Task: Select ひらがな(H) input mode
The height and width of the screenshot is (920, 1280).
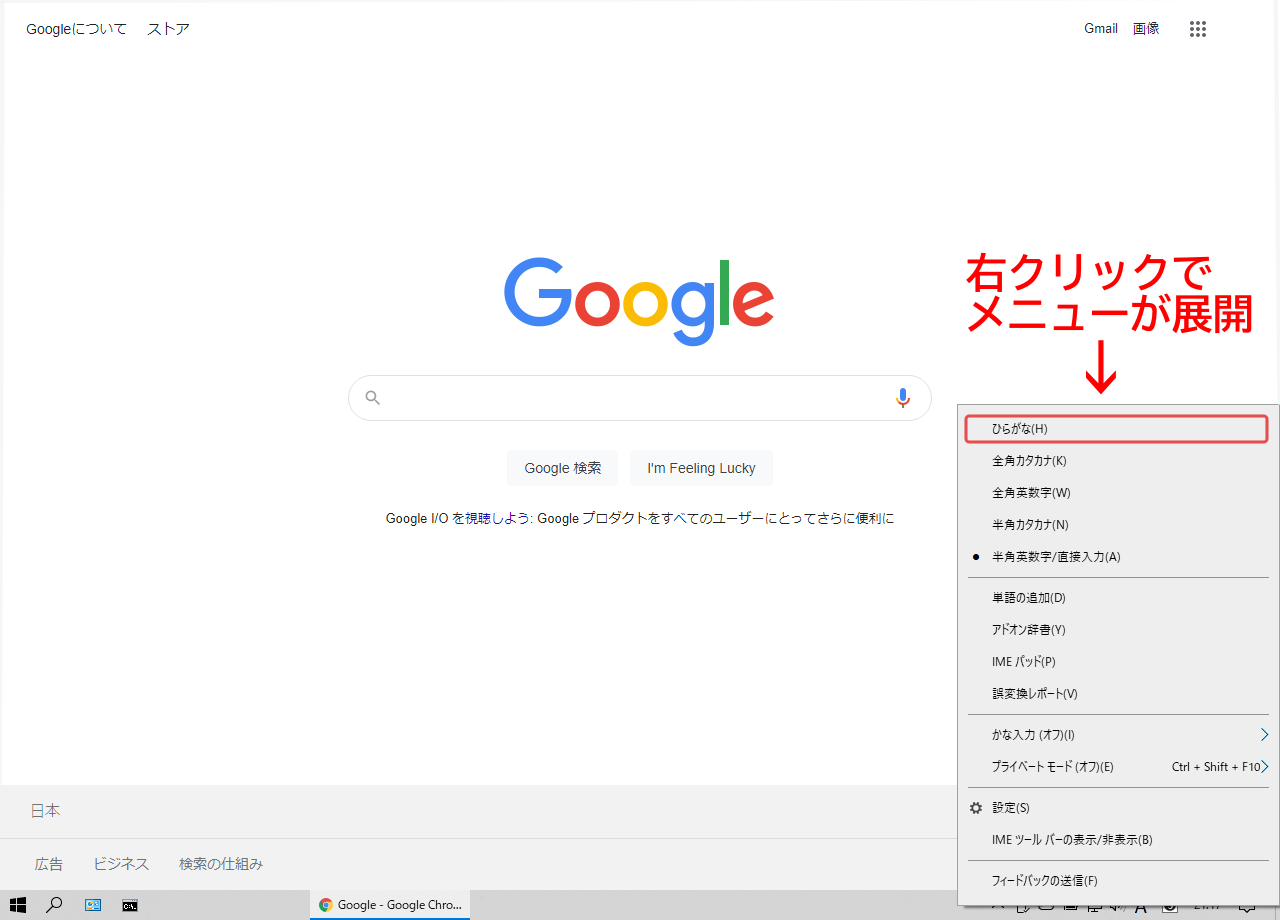Action: (x=1116, y=429)
